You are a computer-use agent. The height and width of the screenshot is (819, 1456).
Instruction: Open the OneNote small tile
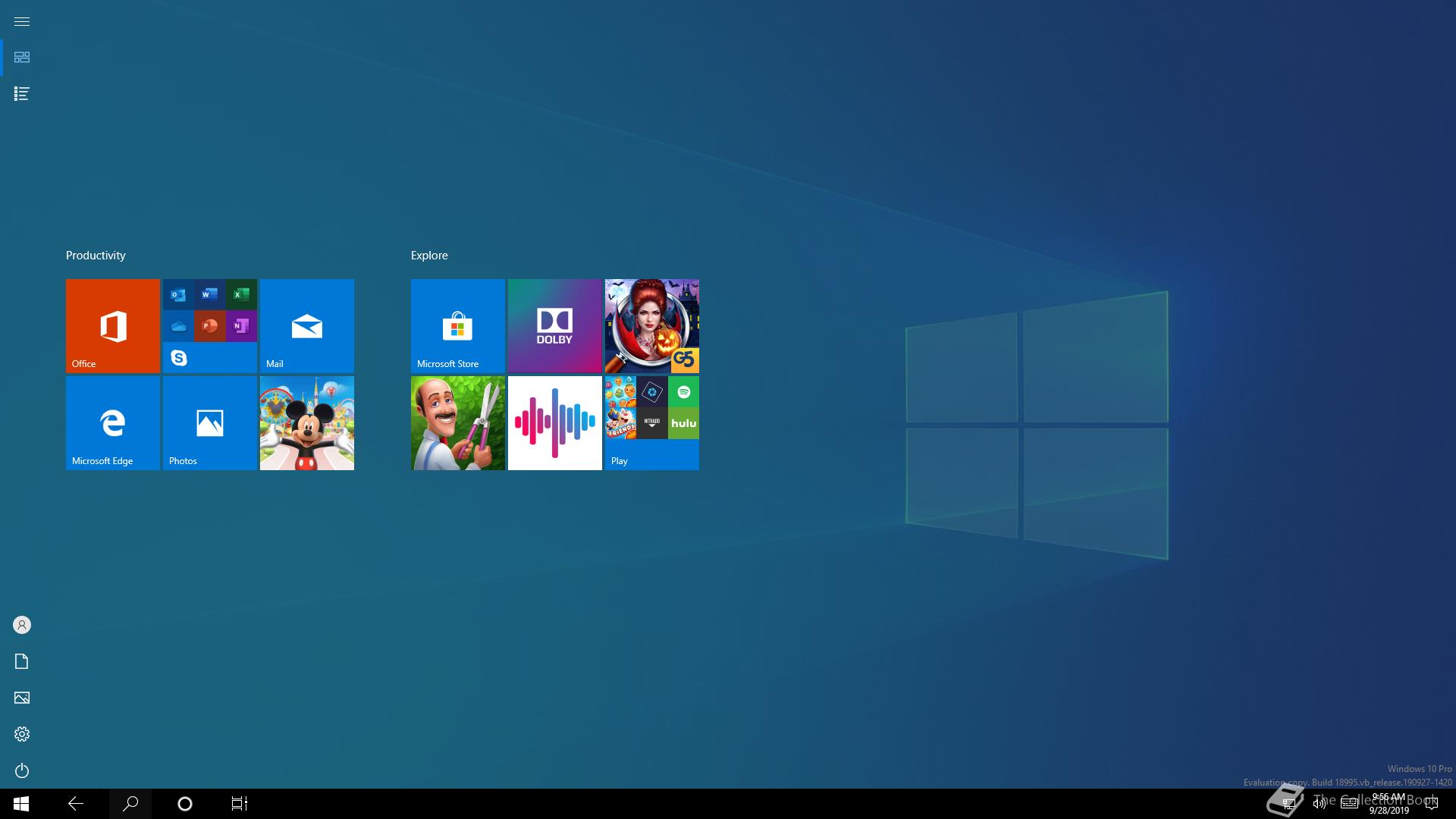tap(241, 326)
